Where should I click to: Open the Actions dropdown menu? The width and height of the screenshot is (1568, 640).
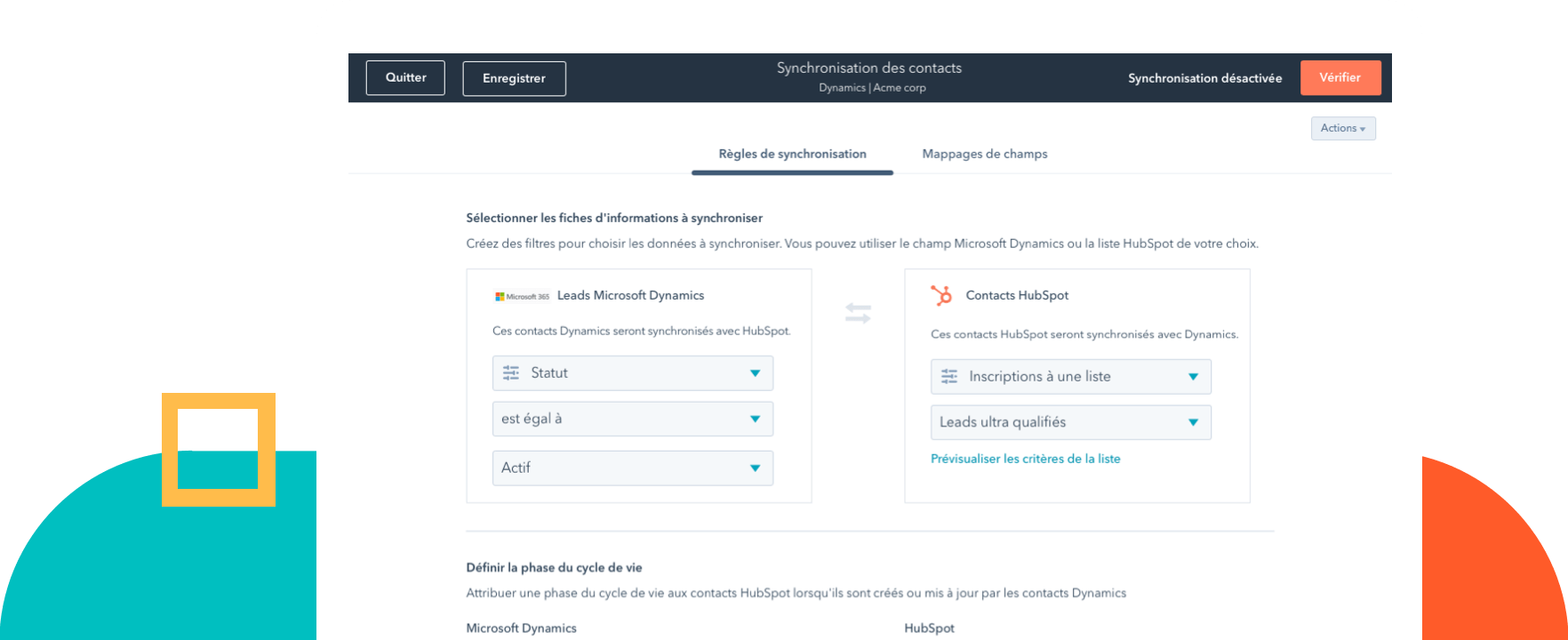click(x=1342, y=129)
